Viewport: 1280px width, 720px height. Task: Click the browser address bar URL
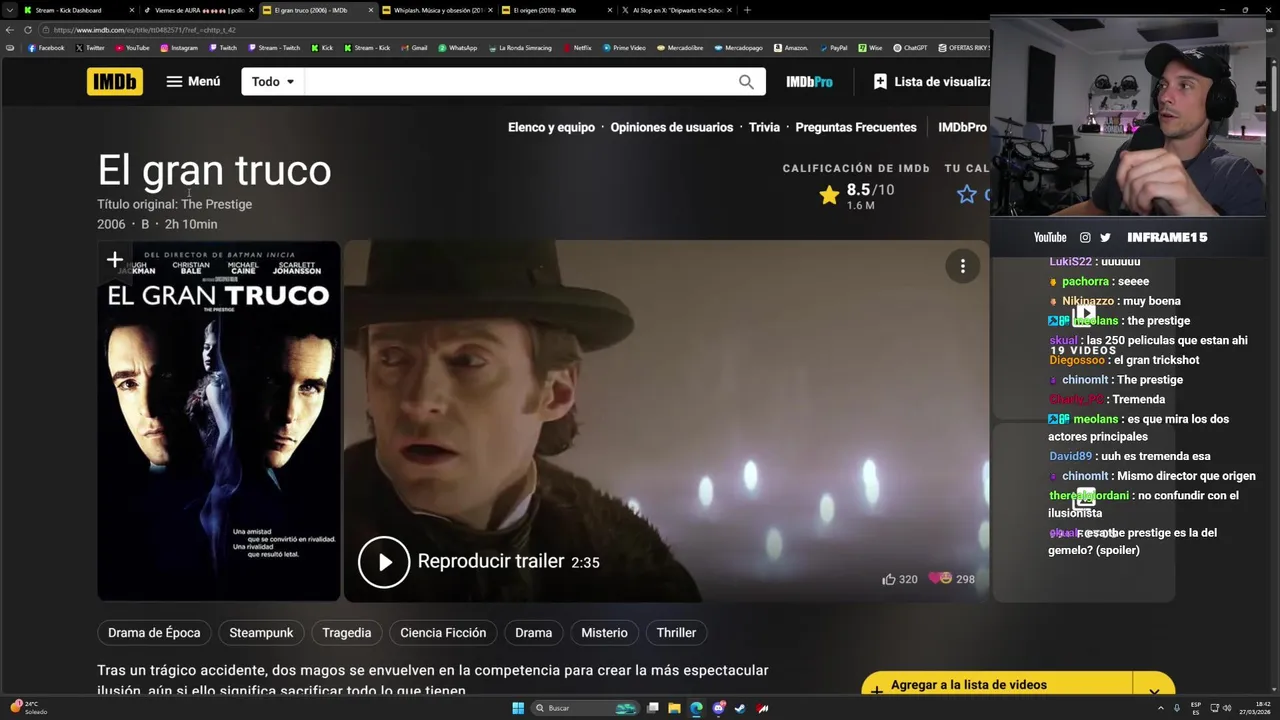(144, 30)
